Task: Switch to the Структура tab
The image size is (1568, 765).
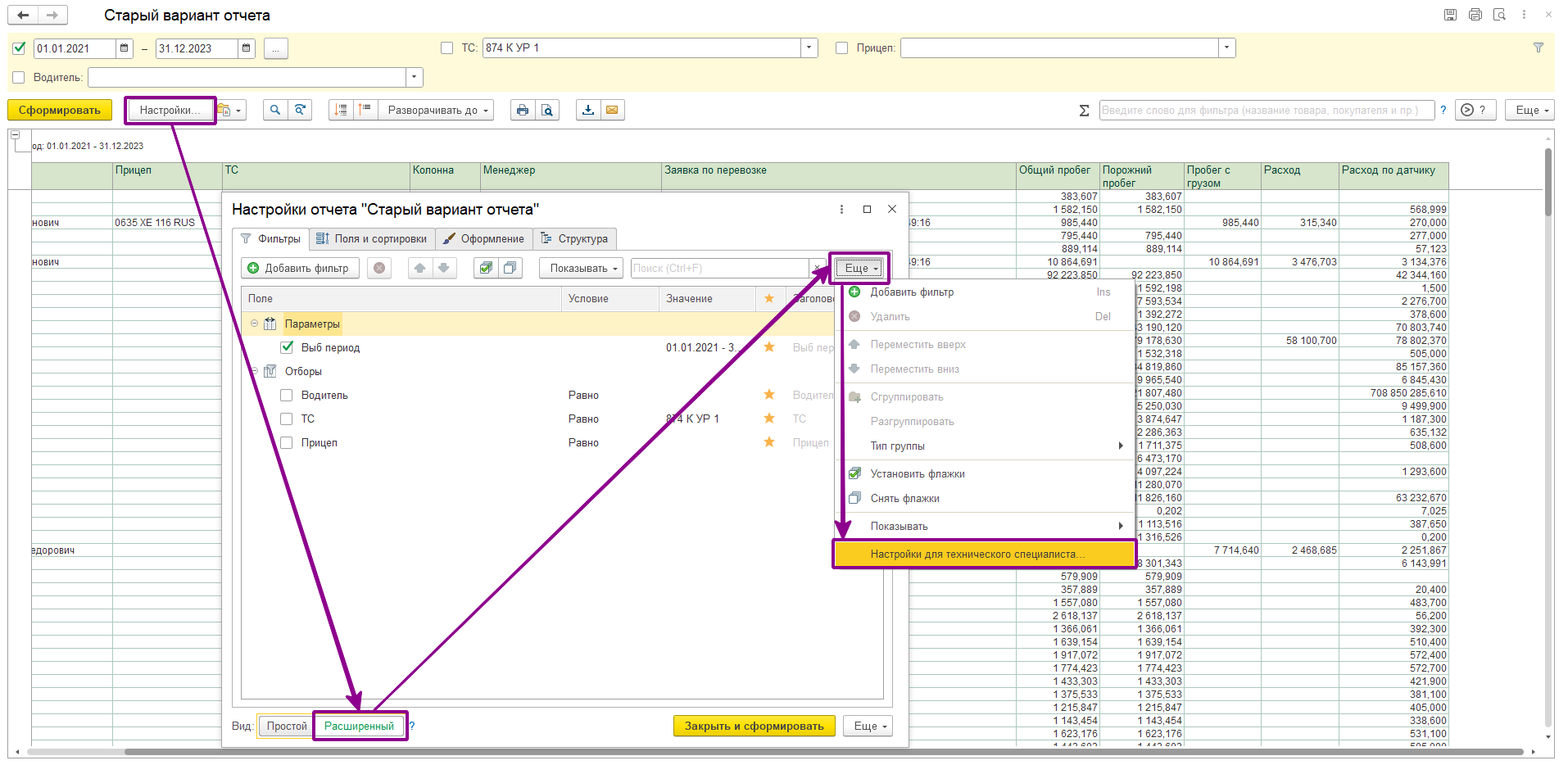Action: [574, 238]
